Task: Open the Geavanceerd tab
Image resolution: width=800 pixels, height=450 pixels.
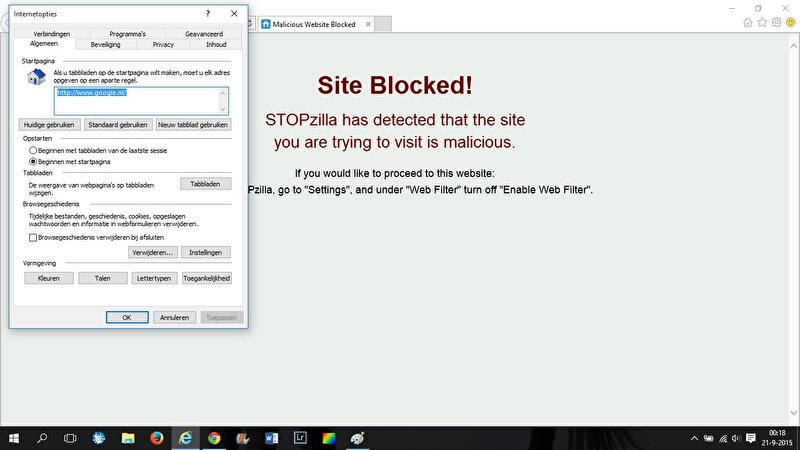Action: 206,34
